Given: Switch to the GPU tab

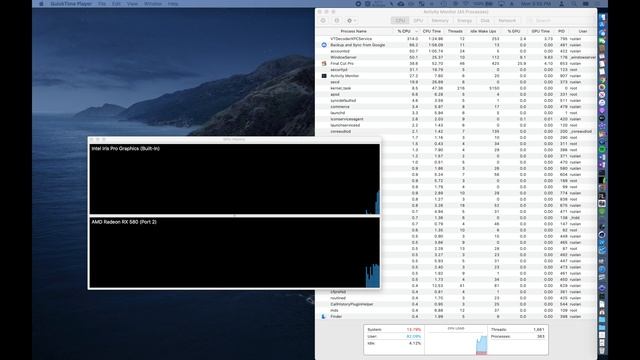Looking at the screenshot, I should pos(418,20).
